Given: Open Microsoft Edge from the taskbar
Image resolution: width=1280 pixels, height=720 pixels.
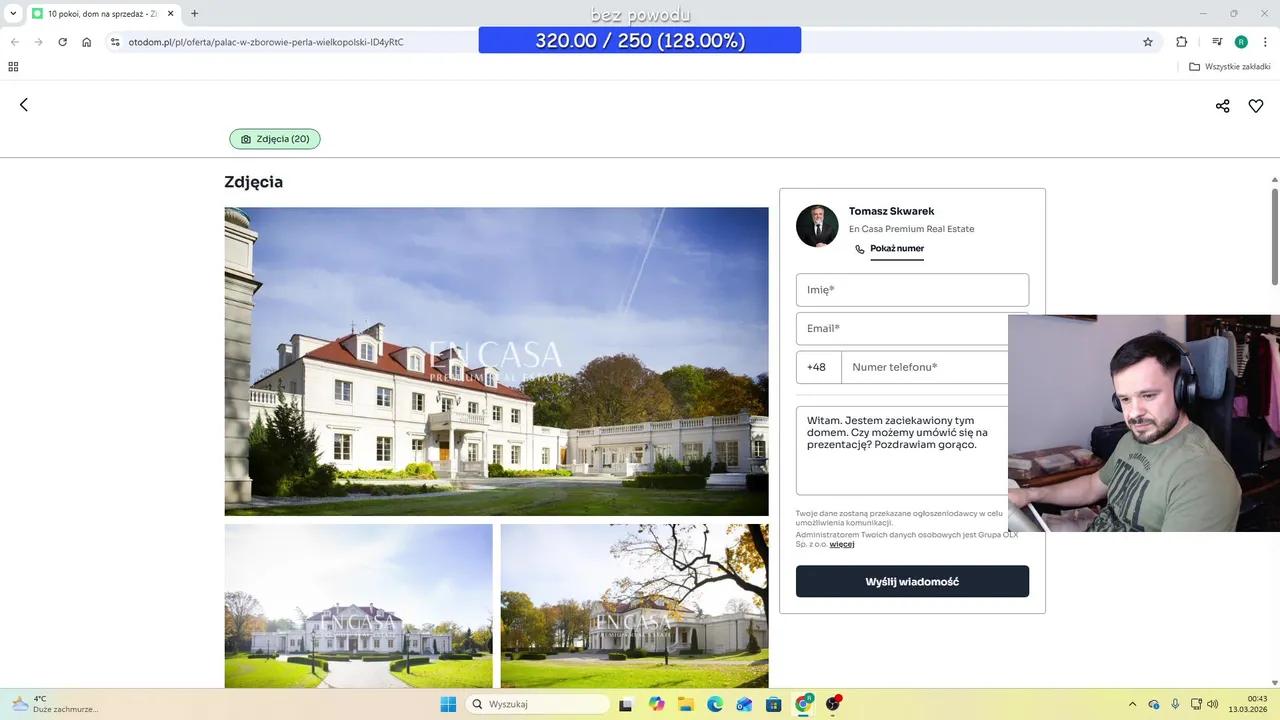Looking at the screenshot, I should click(x=715, y=704).
